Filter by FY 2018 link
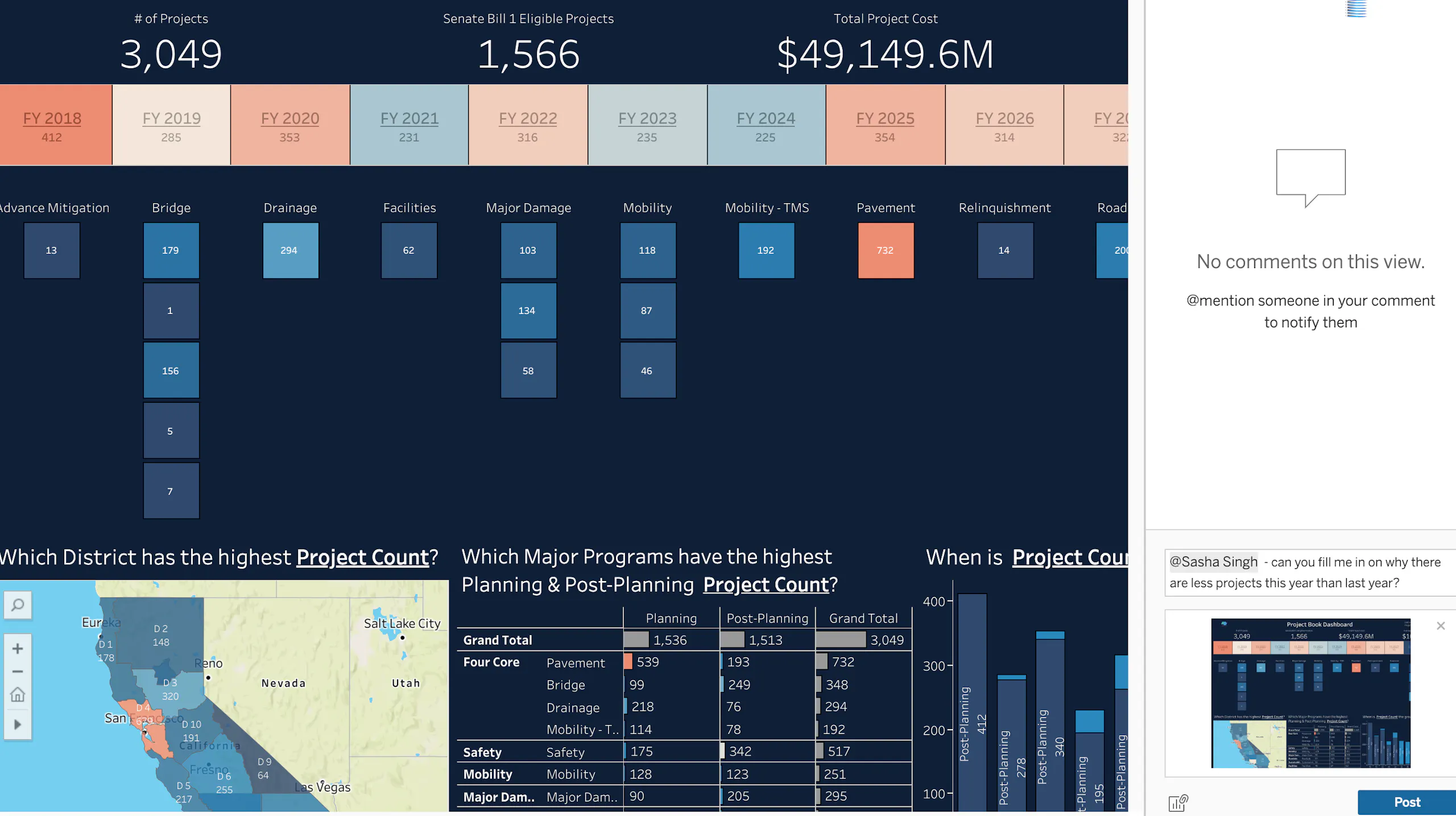The width and height of the screenshot is (1456, 816). (x=52, y=118)
